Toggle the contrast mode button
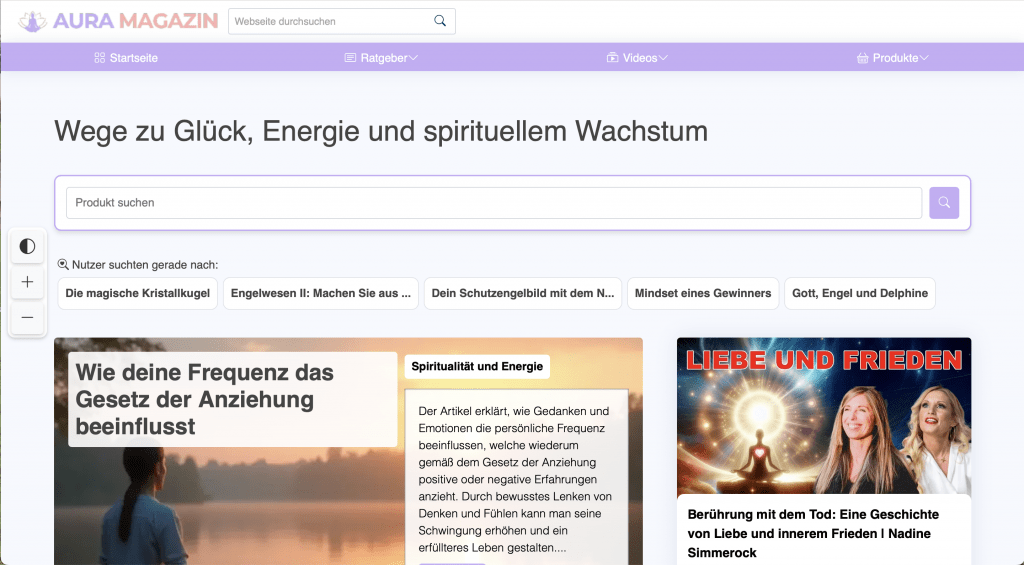Image resolution: width=1024 pixels, height=565 pixels. tap(27, 246)
